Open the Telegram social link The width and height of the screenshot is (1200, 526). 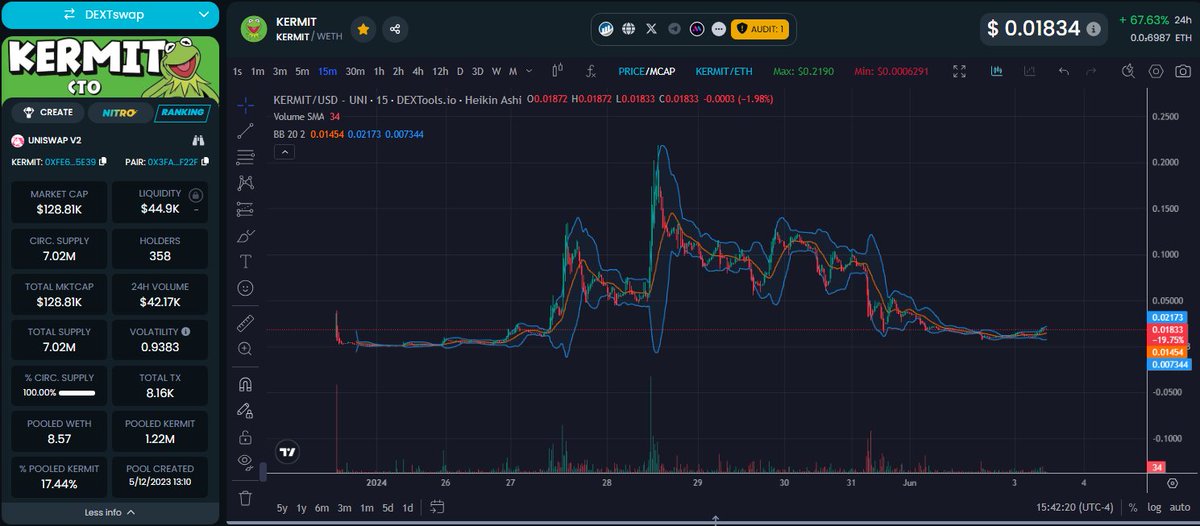(x=675, y=30)
